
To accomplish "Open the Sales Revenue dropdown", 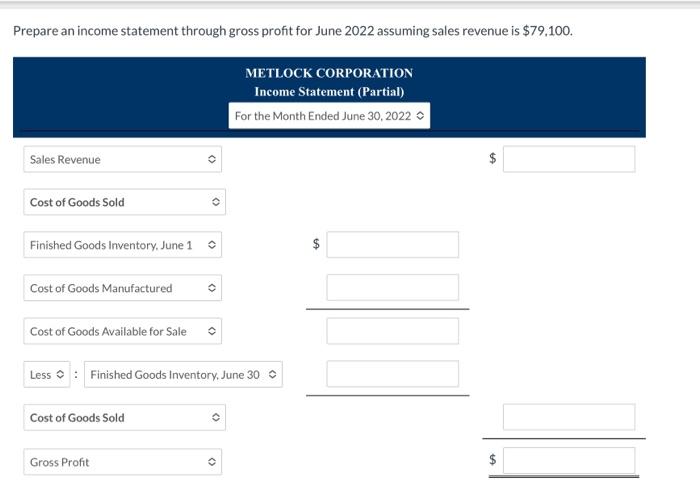I will pos(122,160).
